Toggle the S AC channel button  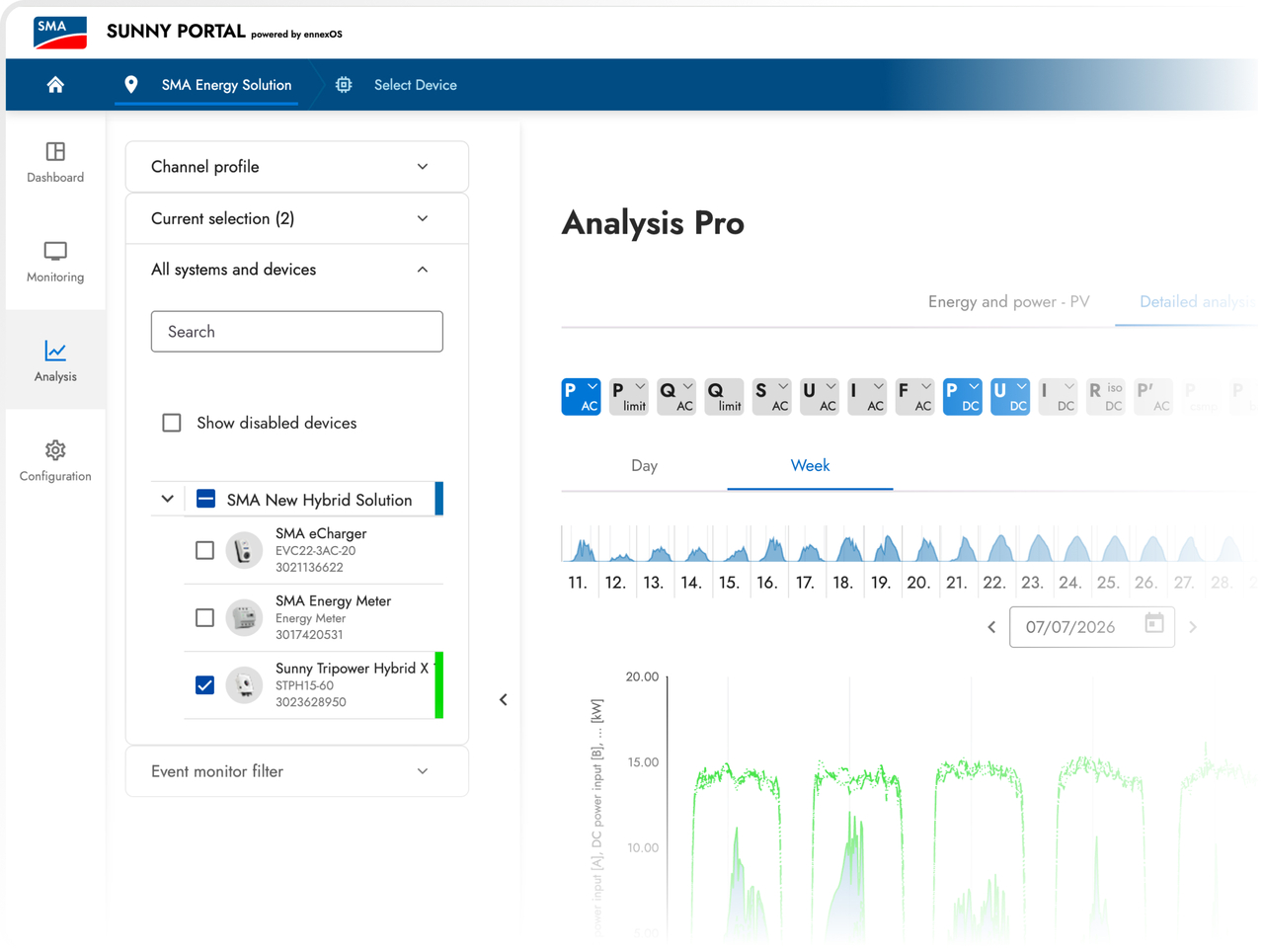tap(772, 397)
